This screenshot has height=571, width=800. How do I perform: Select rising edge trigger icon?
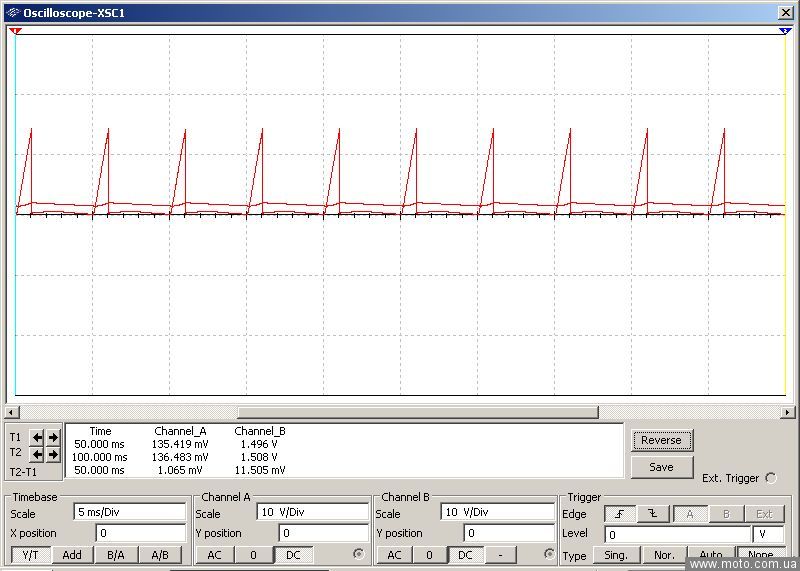pyautogui.click(x=620, y=514)
